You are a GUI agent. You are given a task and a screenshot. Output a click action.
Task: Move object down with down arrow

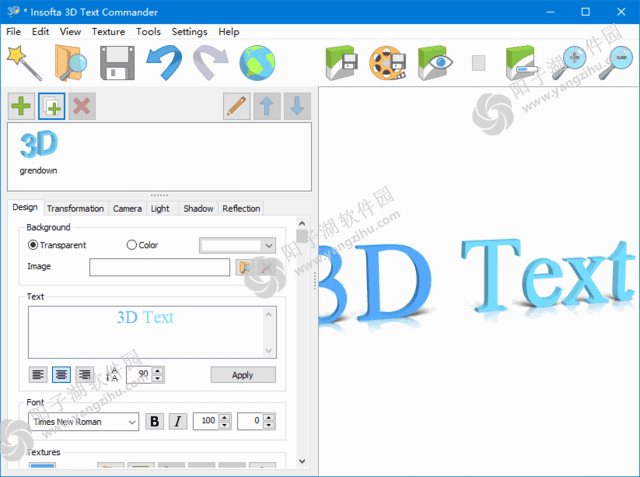(297, 106)
